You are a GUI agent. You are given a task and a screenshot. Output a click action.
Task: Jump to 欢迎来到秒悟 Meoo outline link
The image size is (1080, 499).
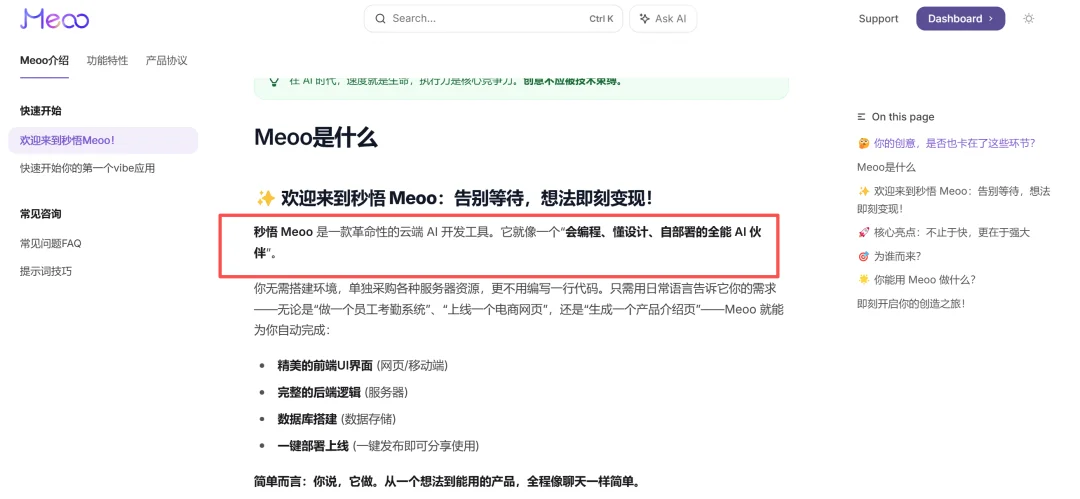pyautogui.click(x=954, y=199)
